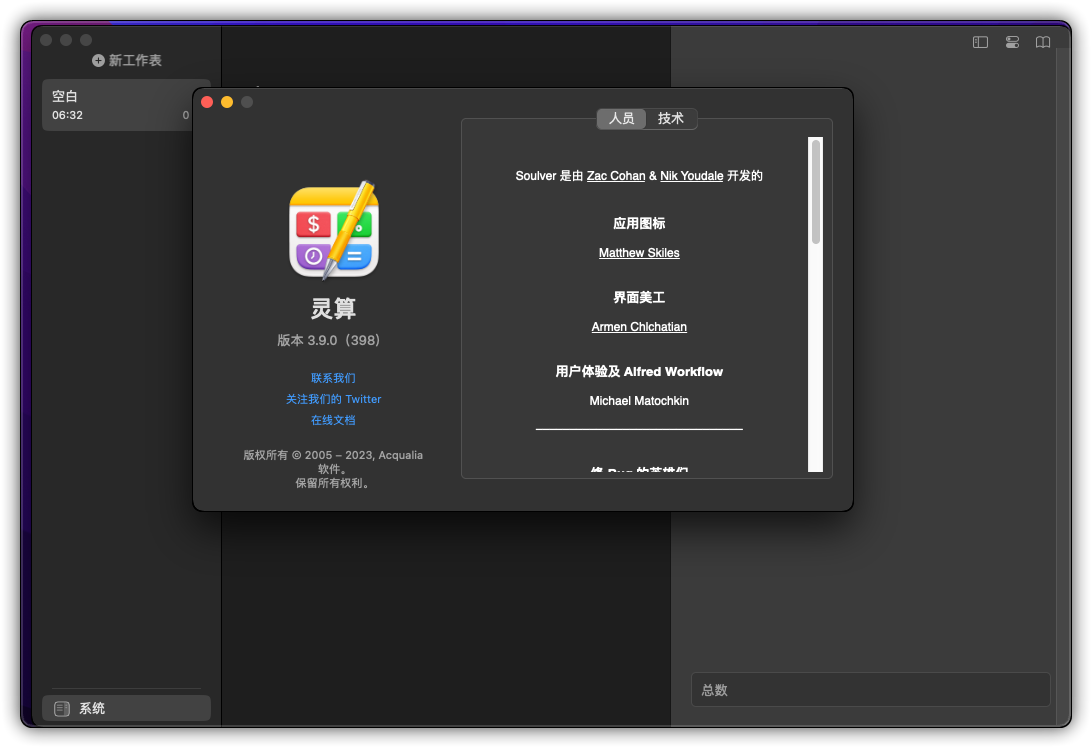Click the 系统 notebook icon in sidebar

pos(62,708)
